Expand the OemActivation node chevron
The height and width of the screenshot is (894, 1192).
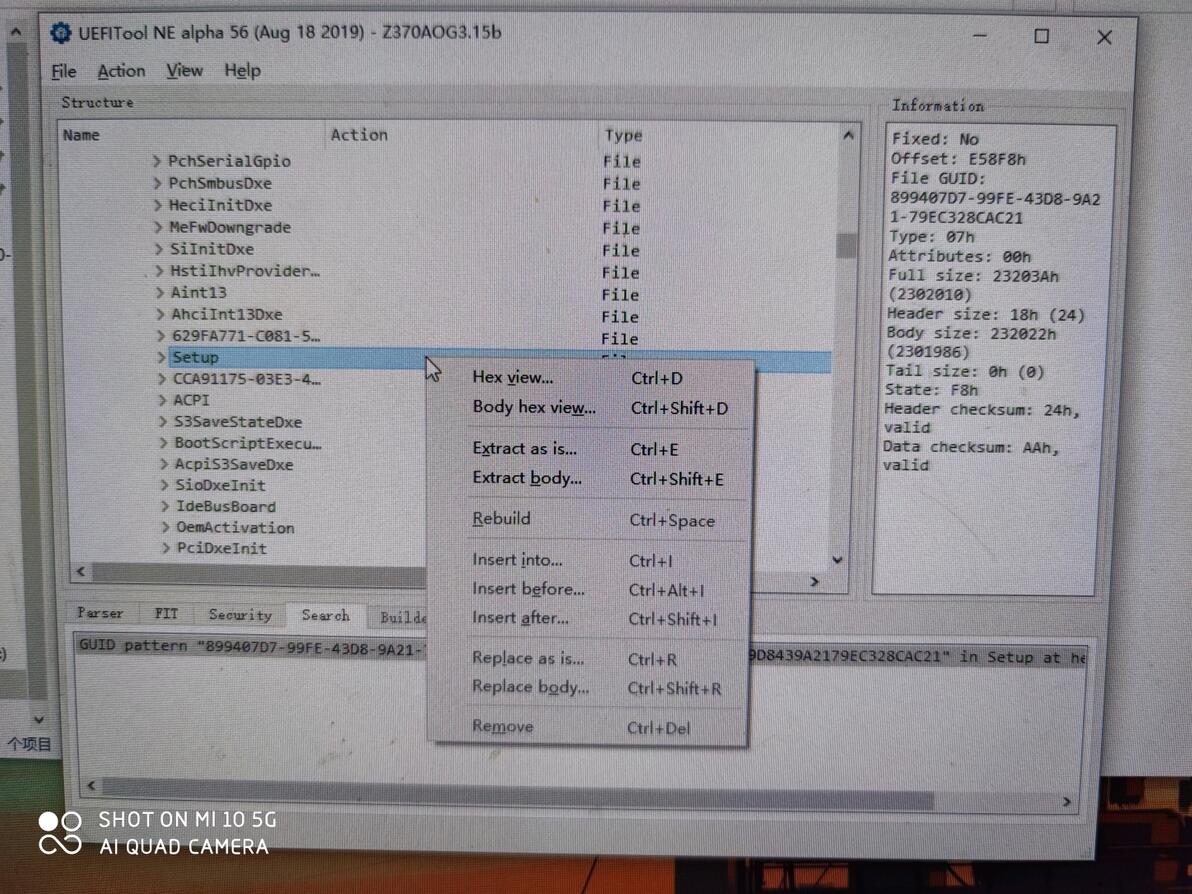click(165, 527)
